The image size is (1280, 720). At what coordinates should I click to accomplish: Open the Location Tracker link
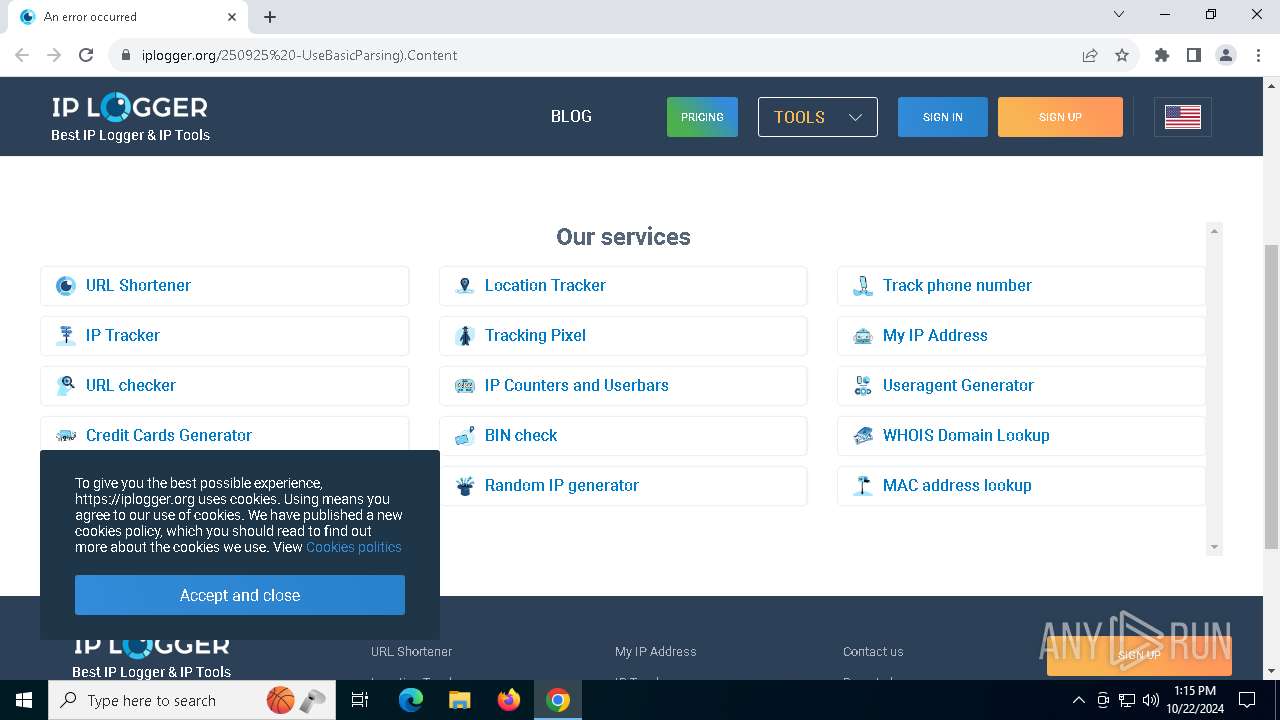click(x=545, y=285)
